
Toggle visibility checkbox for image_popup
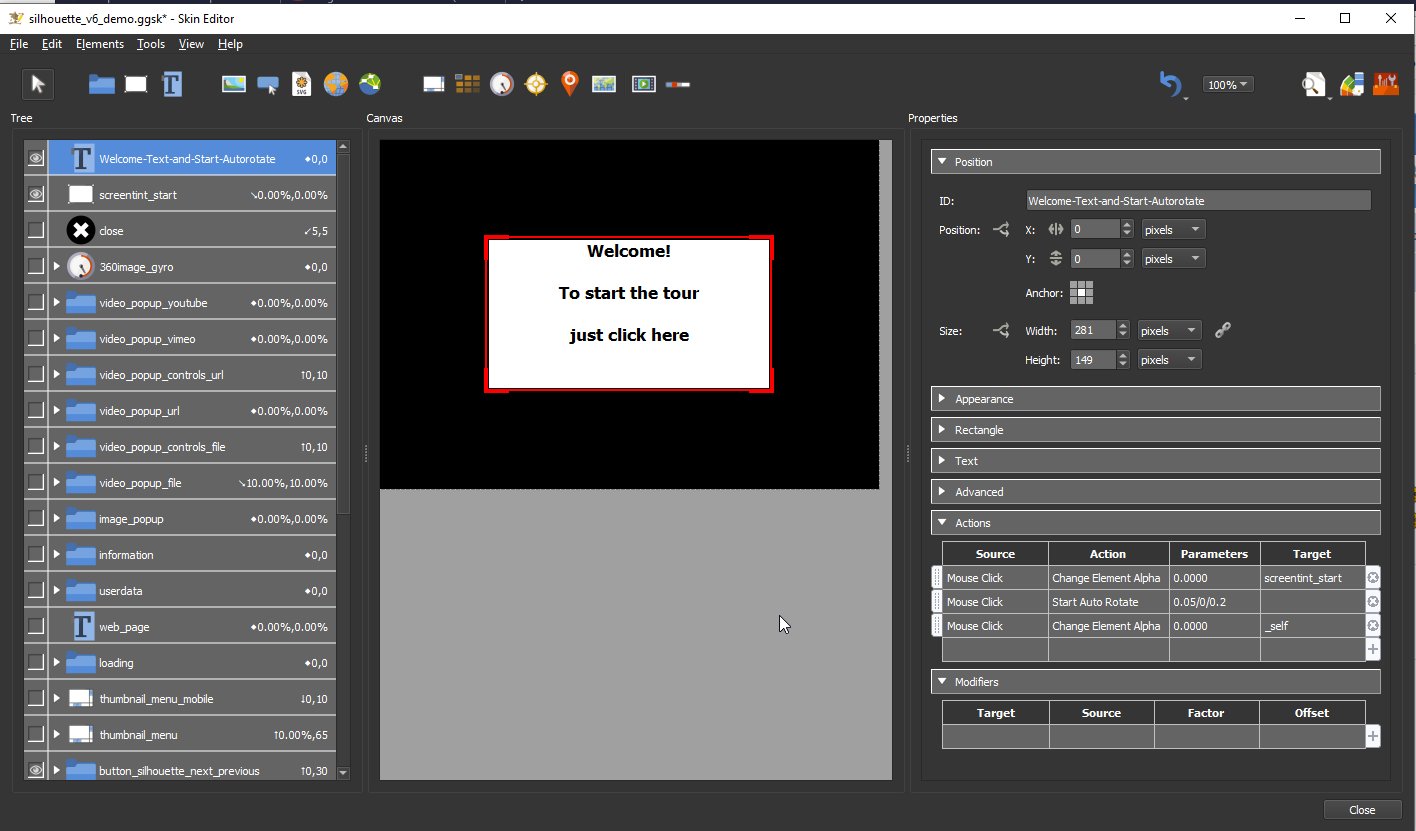(36, 519)
